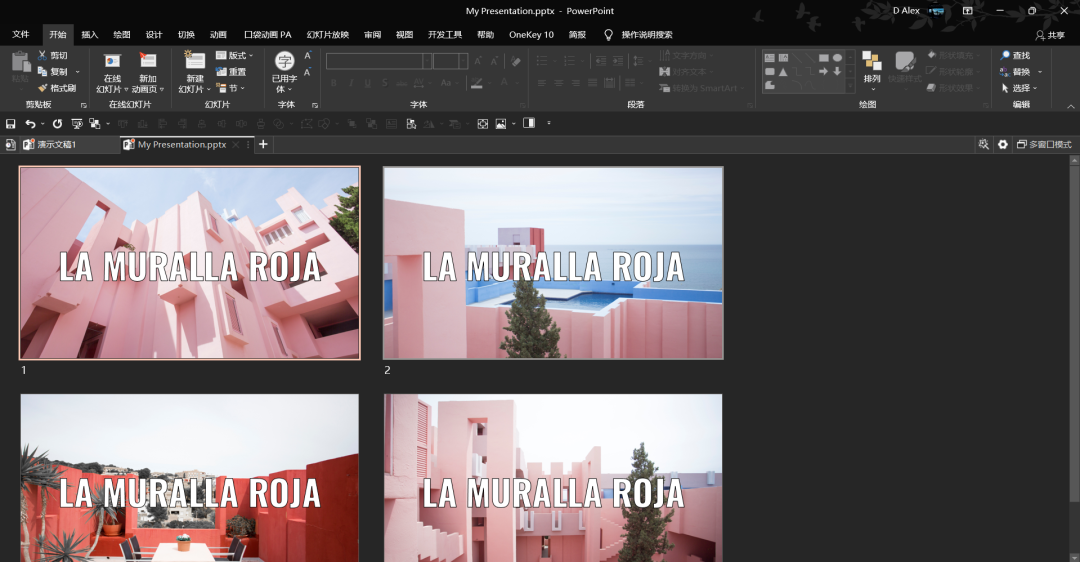The width and height of the screenshot is (1080, 562).
Task: Select the rectangle shape in shapes gallery
Action: click(x=823, y=58)
